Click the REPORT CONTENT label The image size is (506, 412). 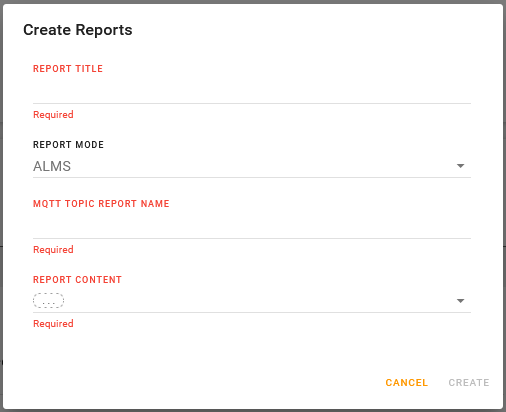click(77, 280)
